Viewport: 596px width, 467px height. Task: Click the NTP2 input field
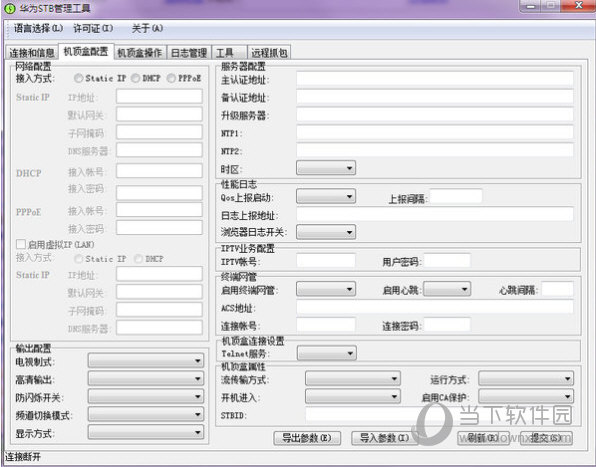pyautogui.click(x=435, y=150)
